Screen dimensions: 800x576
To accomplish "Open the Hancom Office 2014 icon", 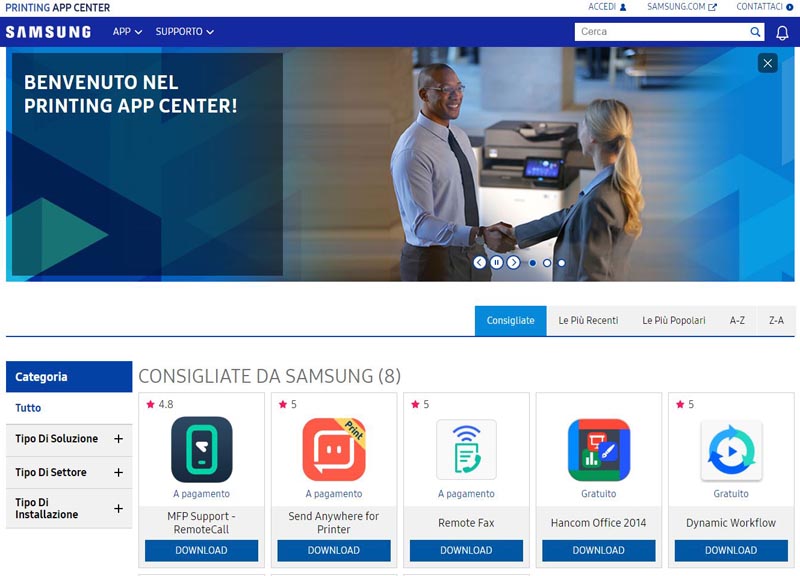I will coord(598,449).
